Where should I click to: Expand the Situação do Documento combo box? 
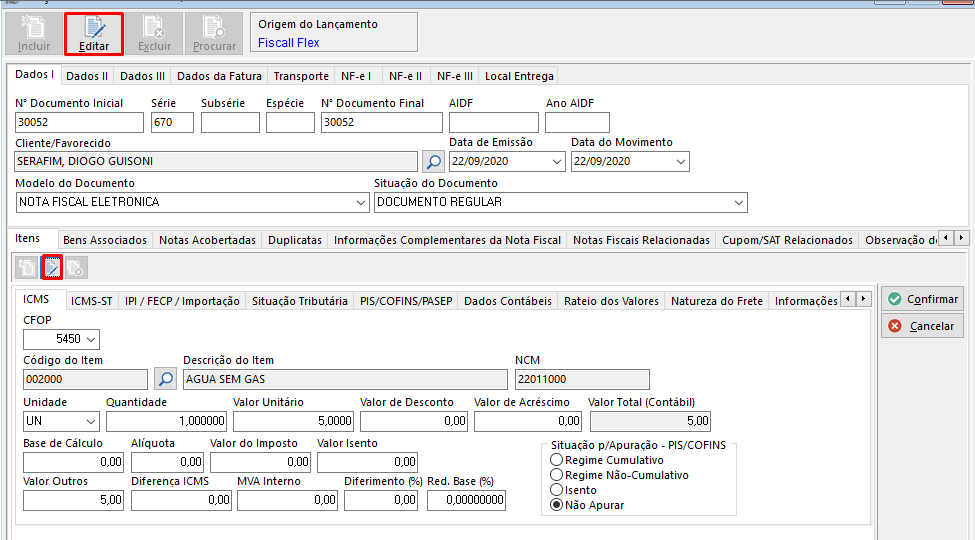pyautogui.click(x=739, y=203)
